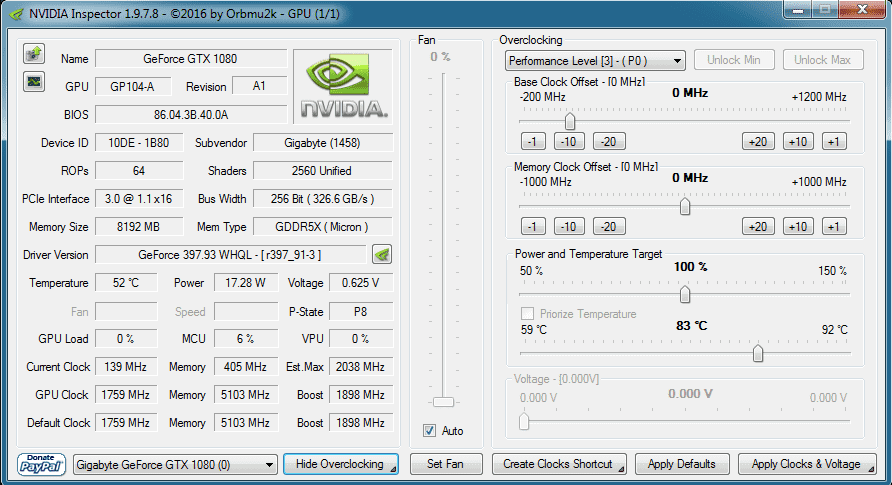This screenshot has width=892, height=485.
Task: Click the Unlock Min button
Action: [734, 60]
